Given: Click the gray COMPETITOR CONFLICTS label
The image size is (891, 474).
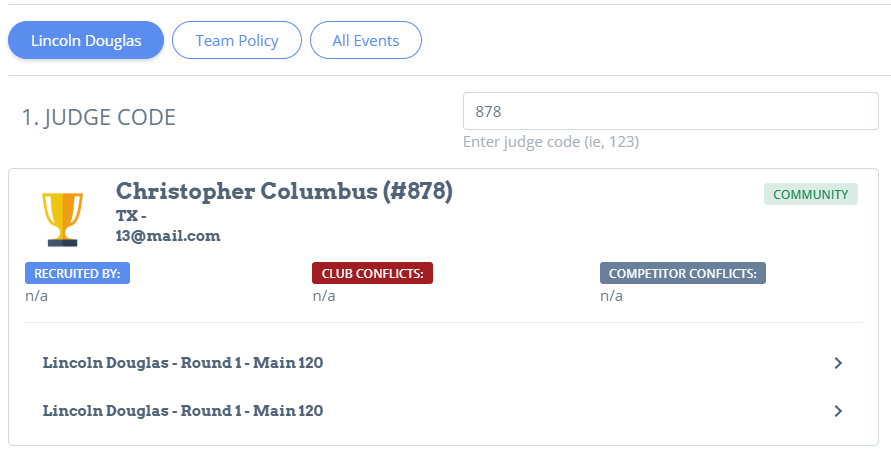Looking at the screenshot, I should click(682, 273).
